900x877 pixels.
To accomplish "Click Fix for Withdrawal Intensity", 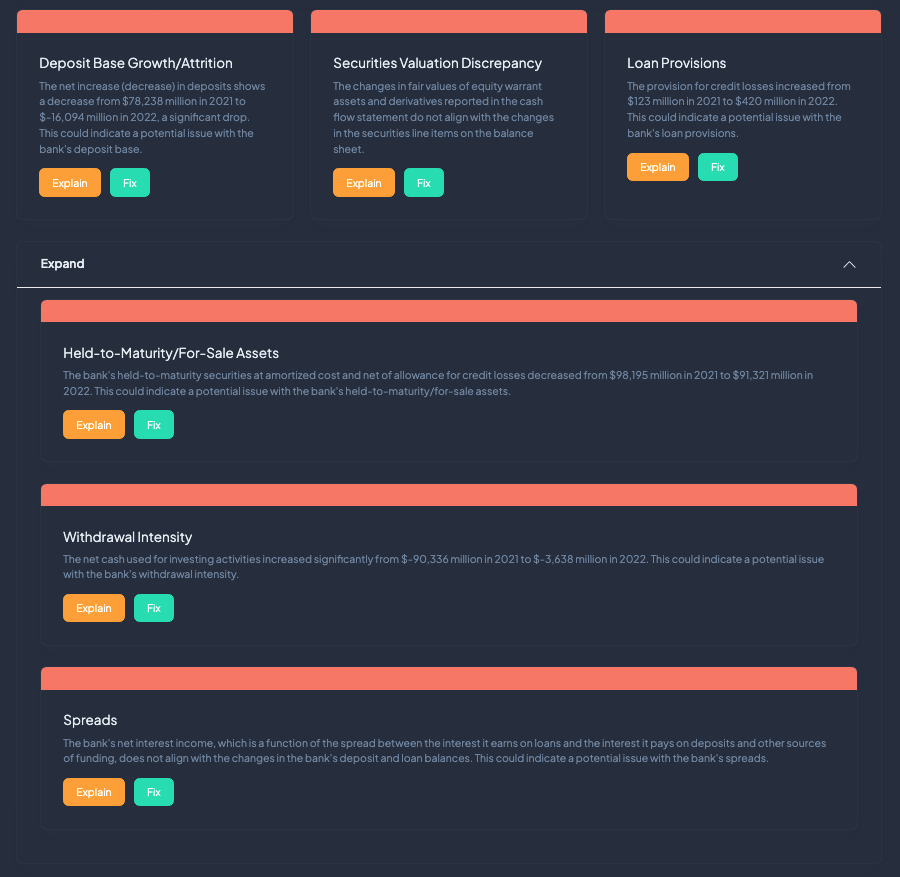I will [x=154, y=608].
